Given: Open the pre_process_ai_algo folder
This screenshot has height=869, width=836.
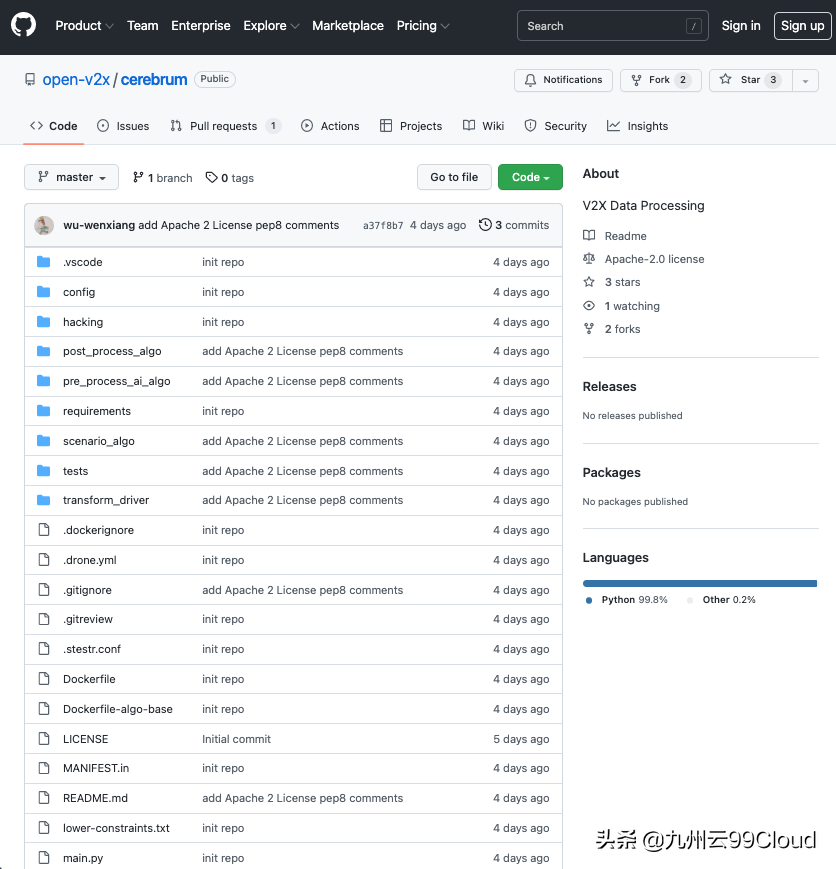Looking at the screenshot, I should click(x=116, y=381).
